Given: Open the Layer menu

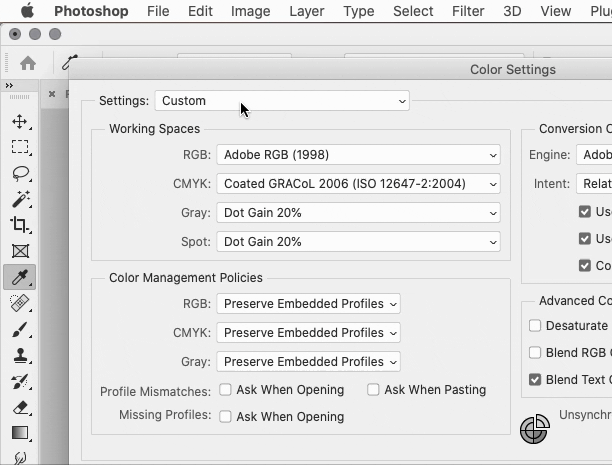Looking at the screenshot, I should [306, 11].
